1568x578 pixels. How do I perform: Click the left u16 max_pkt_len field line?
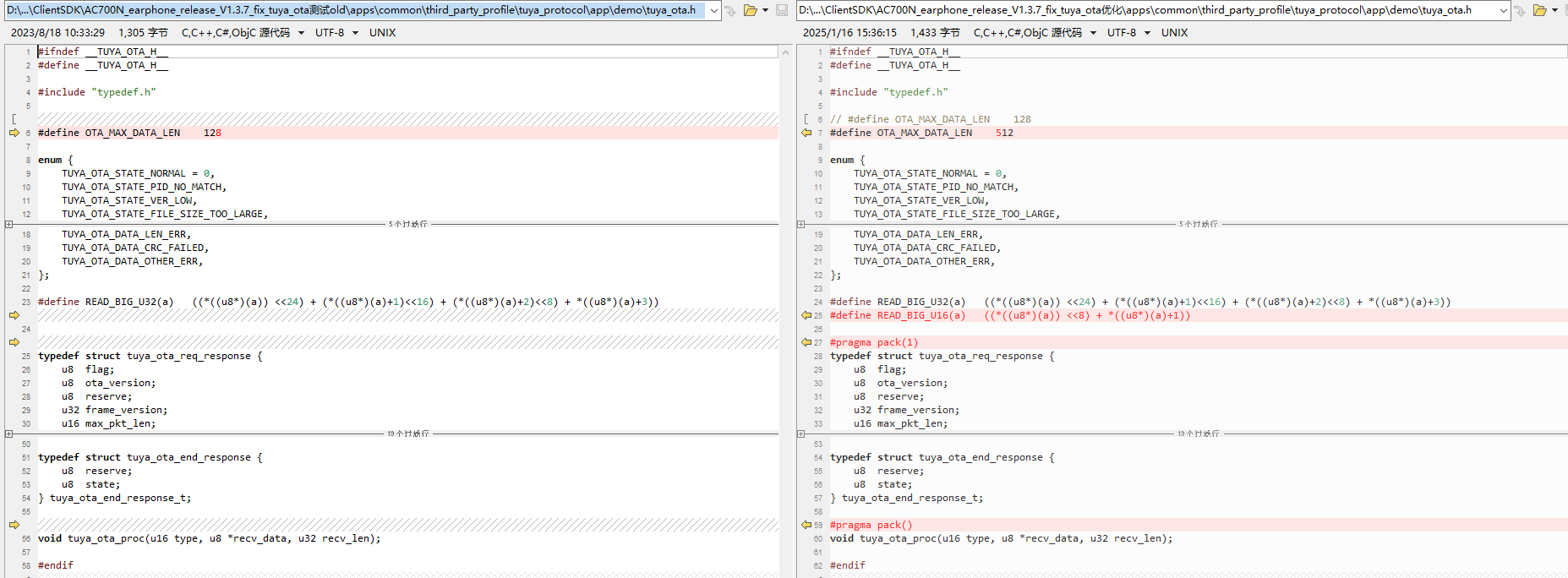click(108, 423)
